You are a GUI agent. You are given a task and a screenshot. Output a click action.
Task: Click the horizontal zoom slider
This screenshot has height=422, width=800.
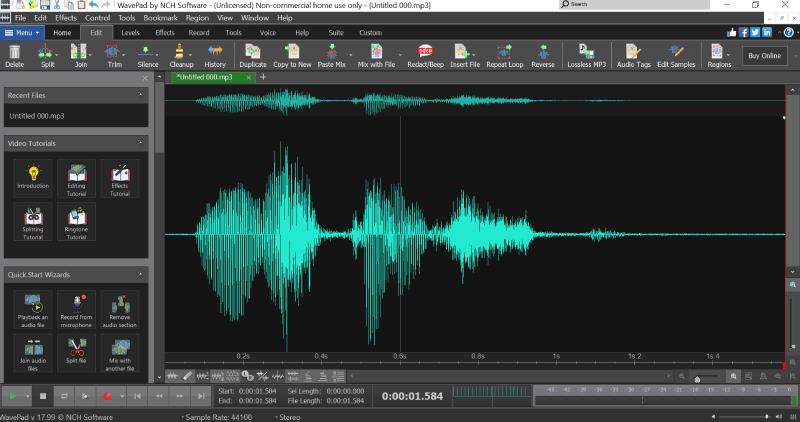click(x=698, y=378)
